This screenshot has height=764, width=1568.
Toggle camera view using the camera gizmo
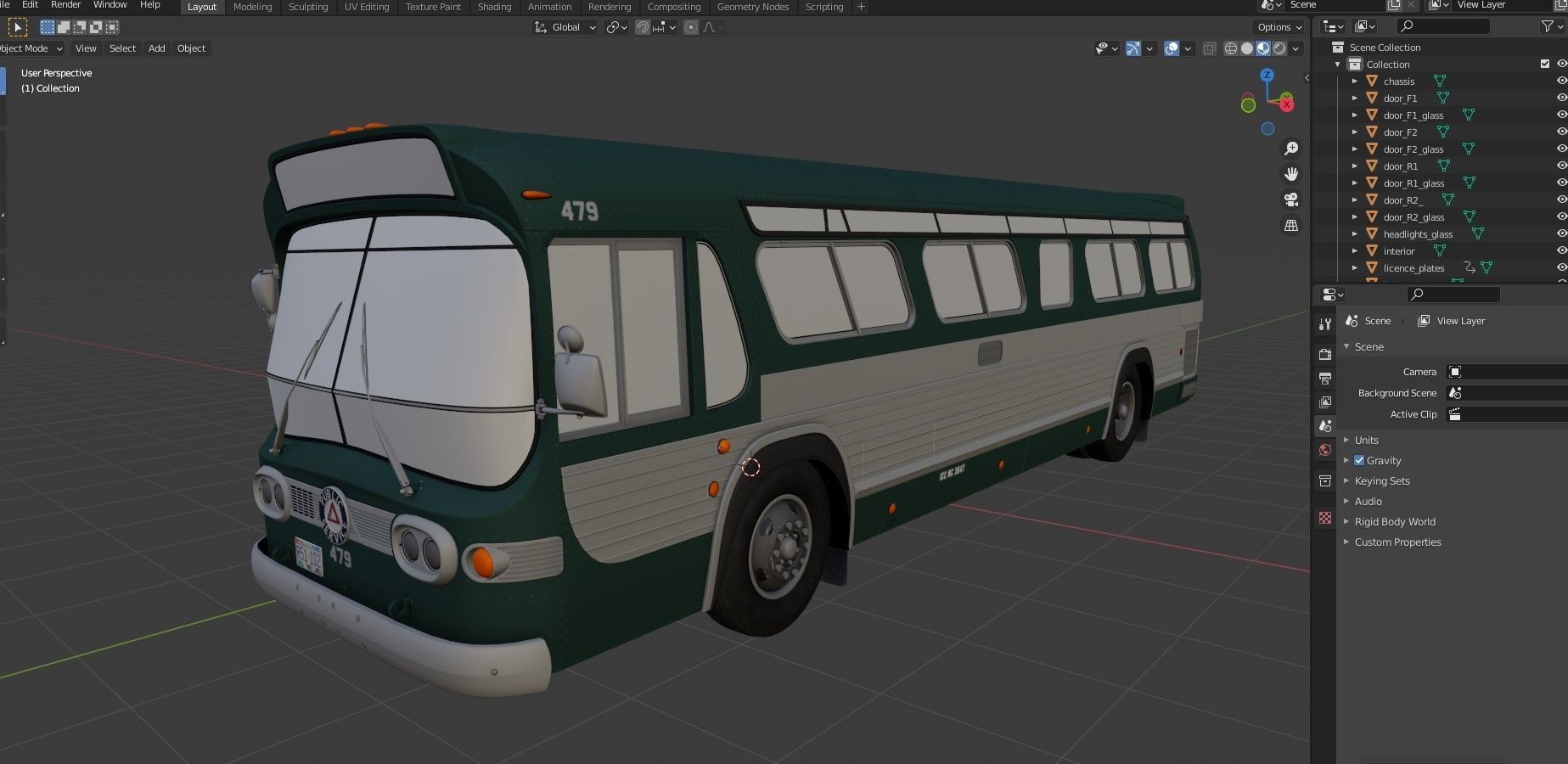(1291, 199)
